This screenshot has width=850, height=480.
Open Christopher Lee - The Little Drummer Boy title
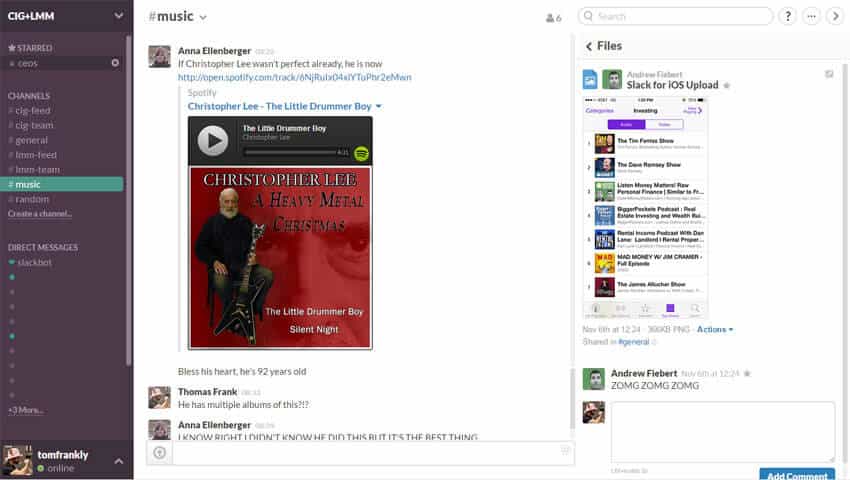[x=279, y=106]
